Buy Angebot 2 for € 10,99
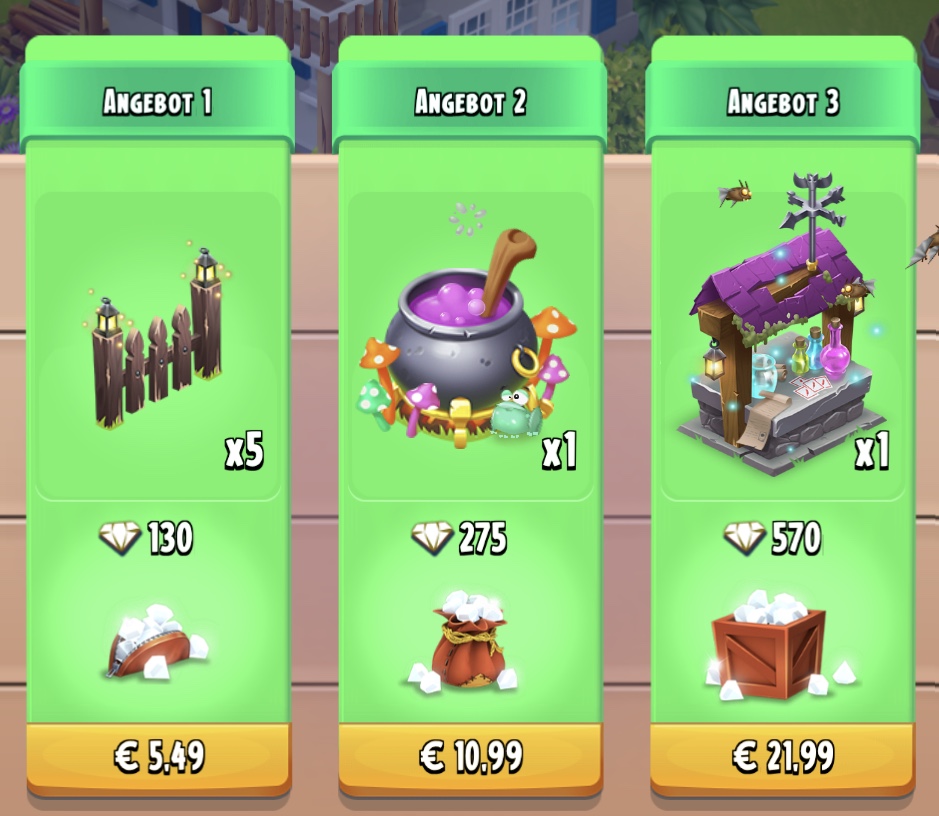 471,757
